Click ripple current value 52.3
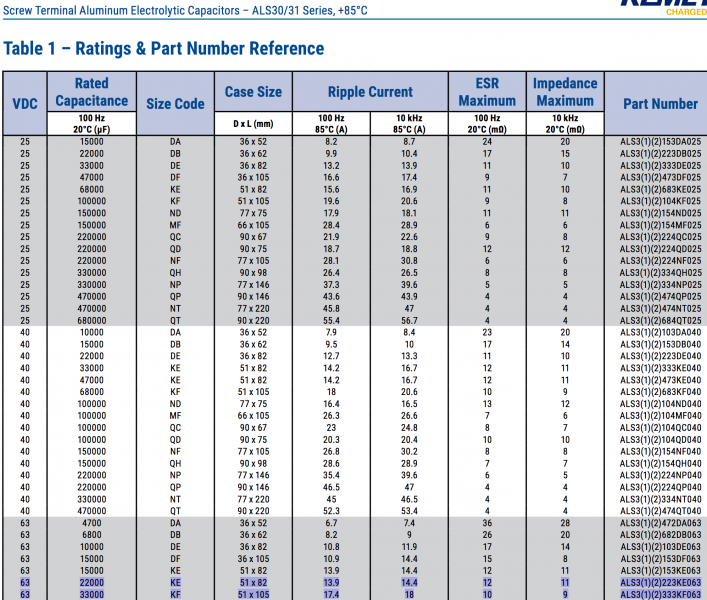This screenshot has width=707, height=600. 331,511
